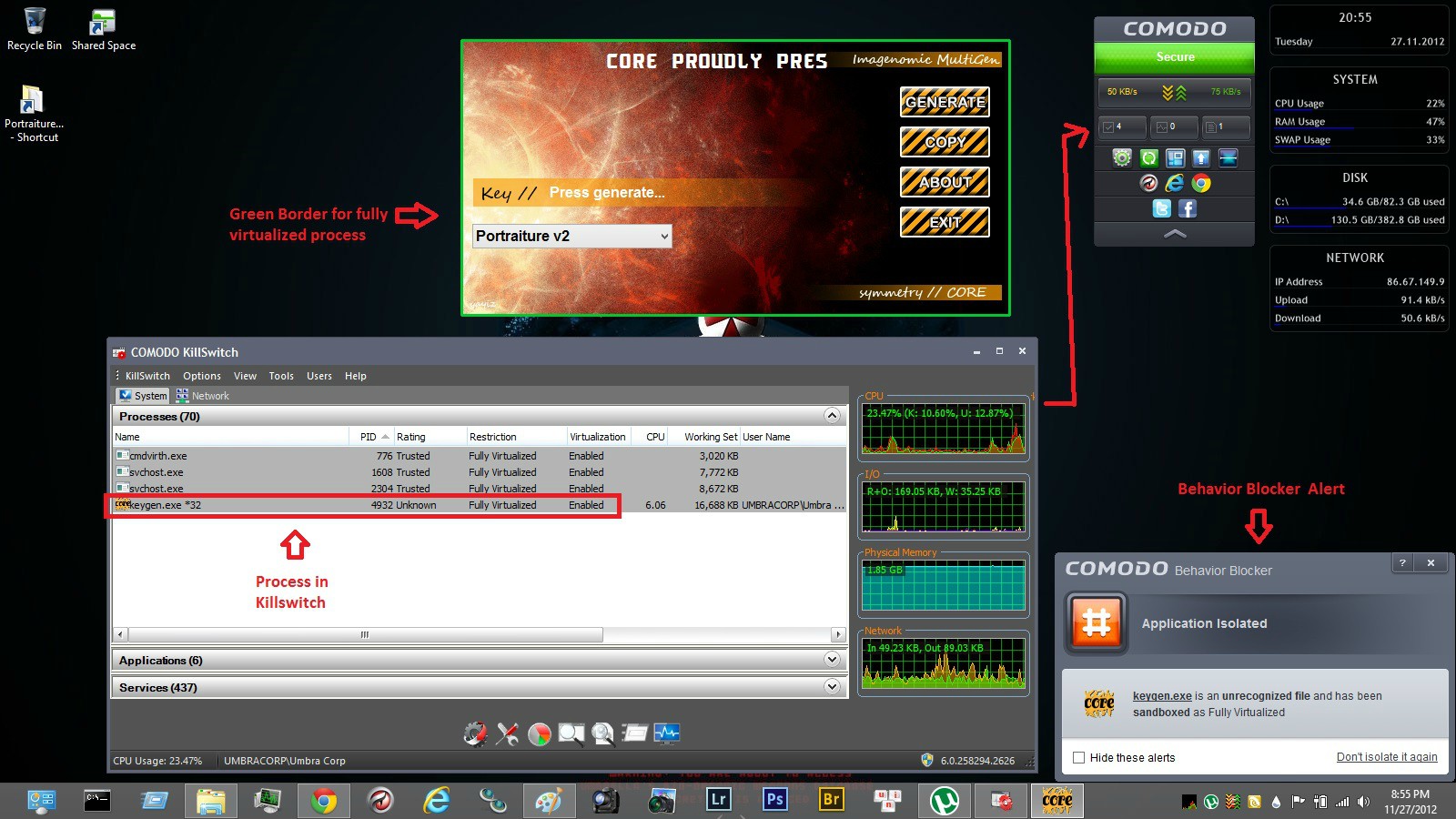Open Lightroom from the taskbar
Screen dimensions: 1456x819
click(x=719, y=800)
